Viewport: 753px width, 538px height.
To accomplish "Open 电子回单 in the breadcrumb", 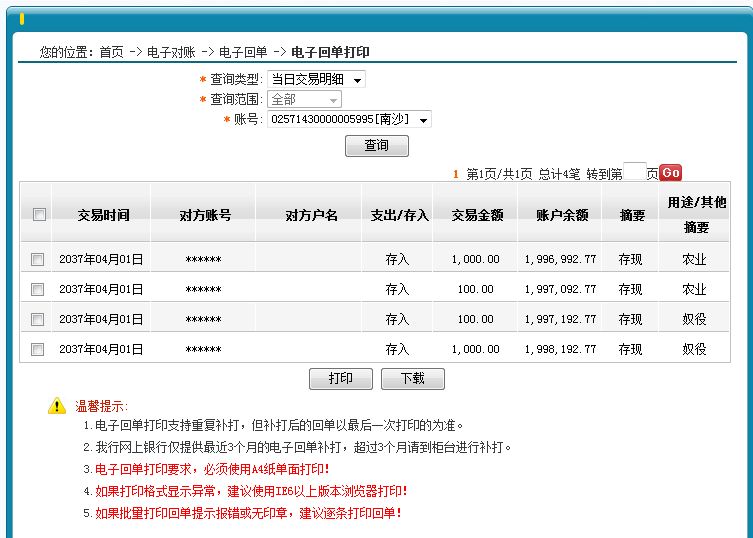I will (243, 52).
